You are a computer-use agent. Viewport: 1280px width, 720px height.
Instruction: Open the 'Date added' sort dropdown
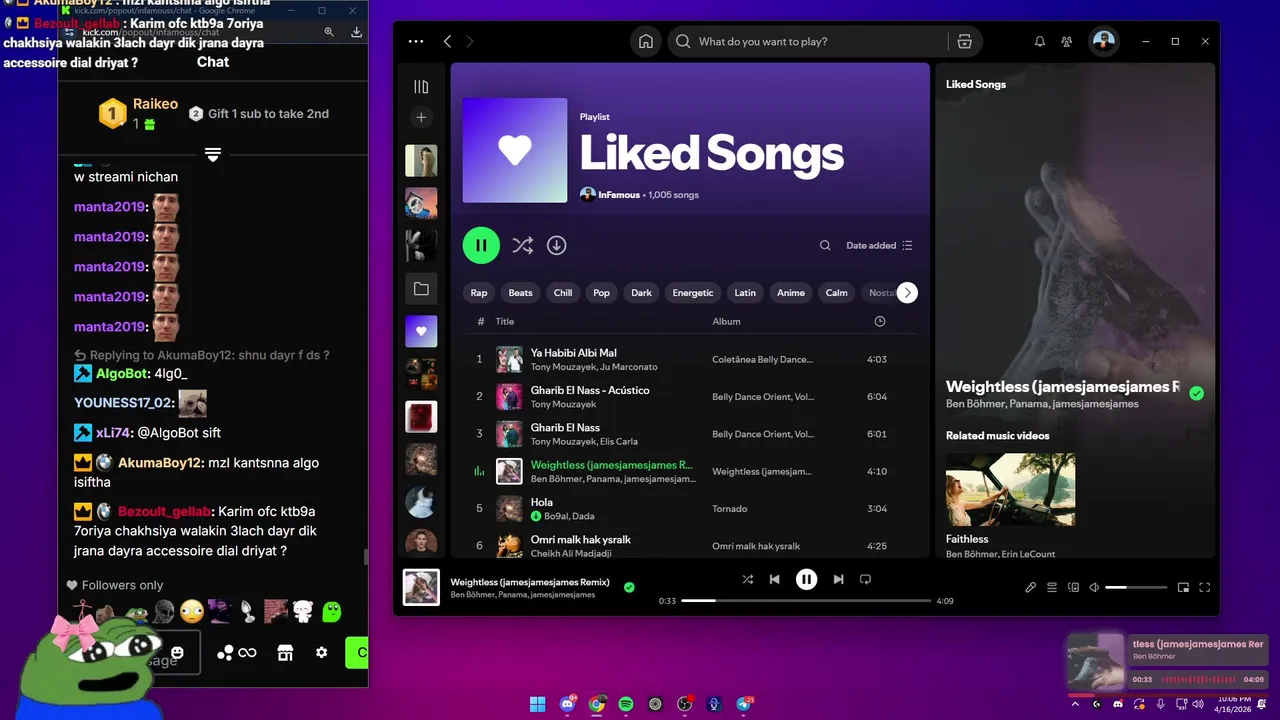[x=880, y=245]
